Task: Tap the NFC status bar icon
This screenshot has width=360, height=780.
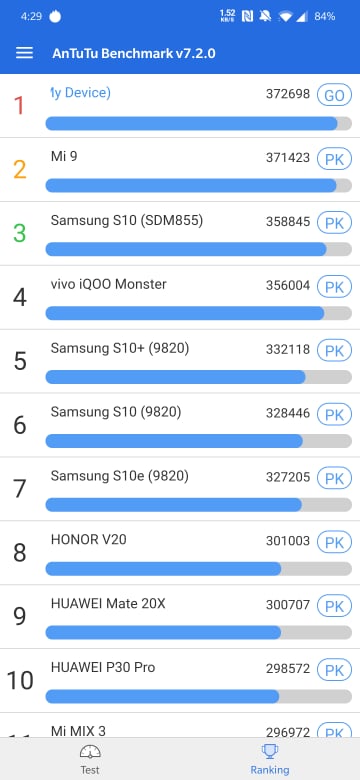Action: pos(247,16)
